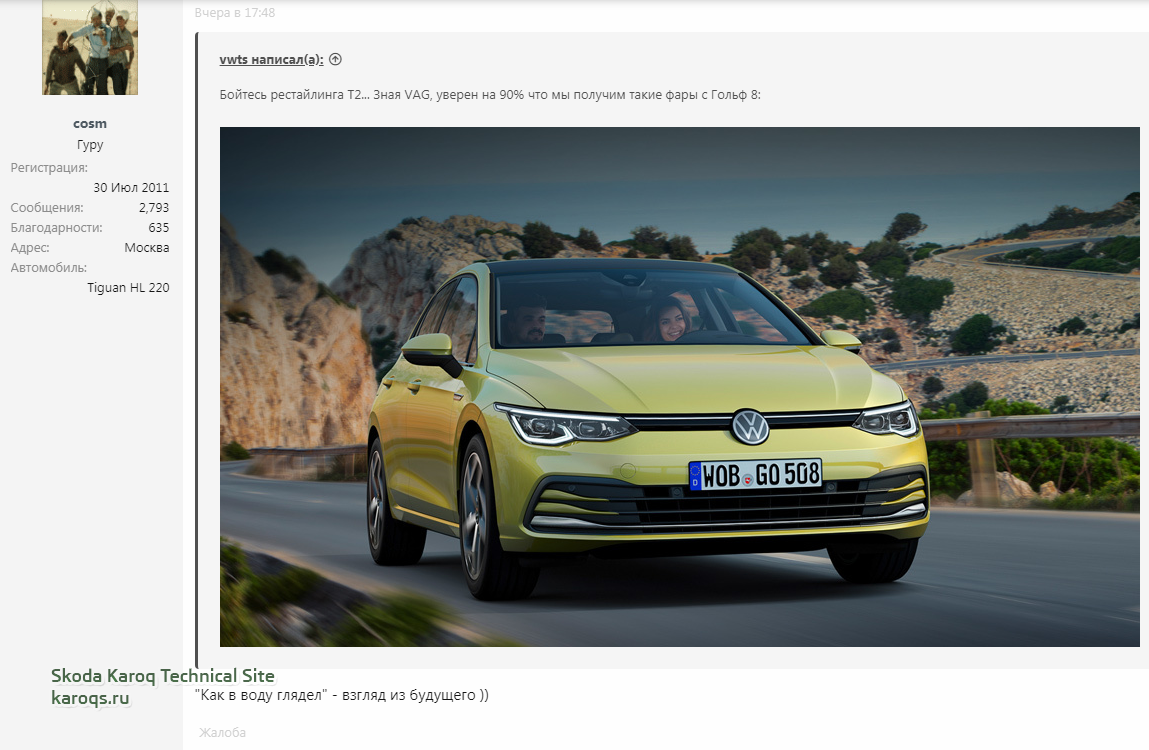Click the WOB GO 508 license plate
This screenshot has width=1149, height=750.
coord(755,475)
